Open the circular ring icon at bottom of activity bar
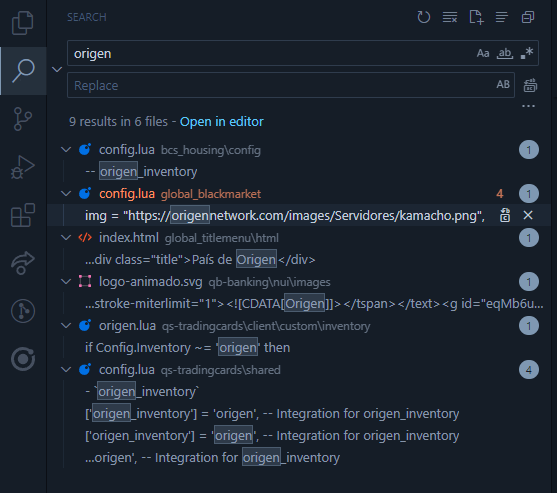 point(23,359)
